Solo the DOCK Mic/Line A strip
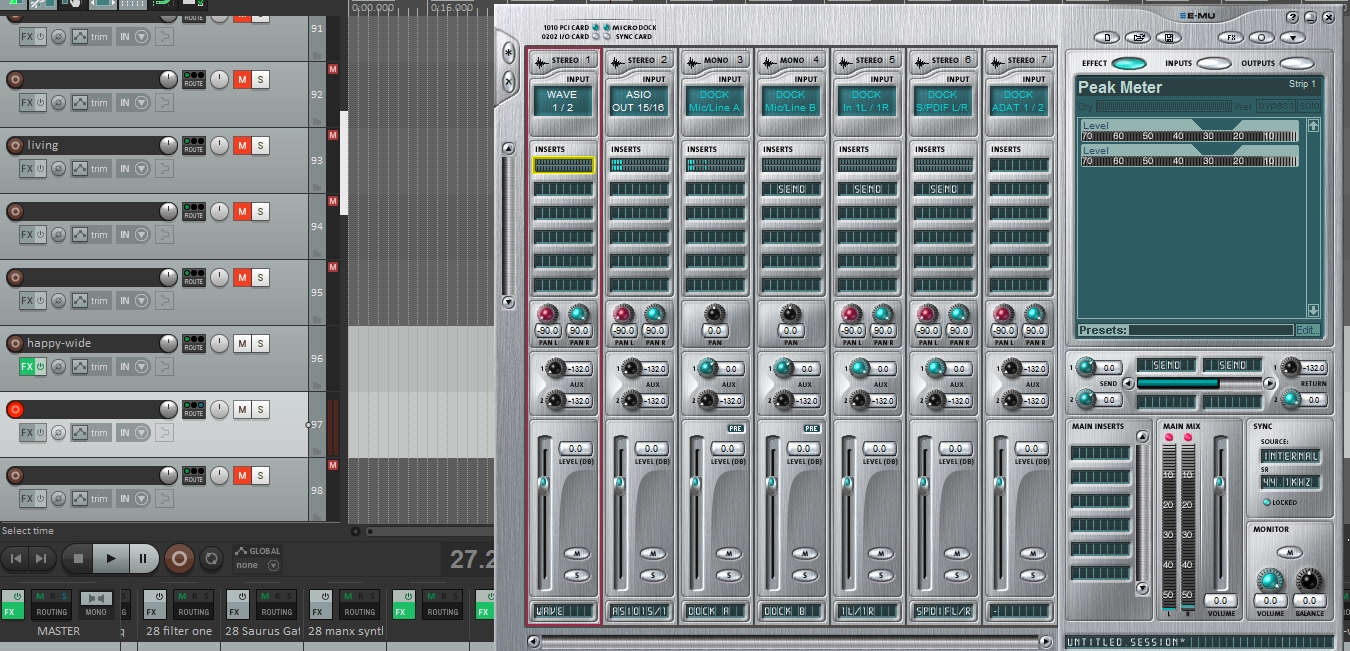This screenshot has width=1350, height=651. pyautogui.click(x=729, y=575)
